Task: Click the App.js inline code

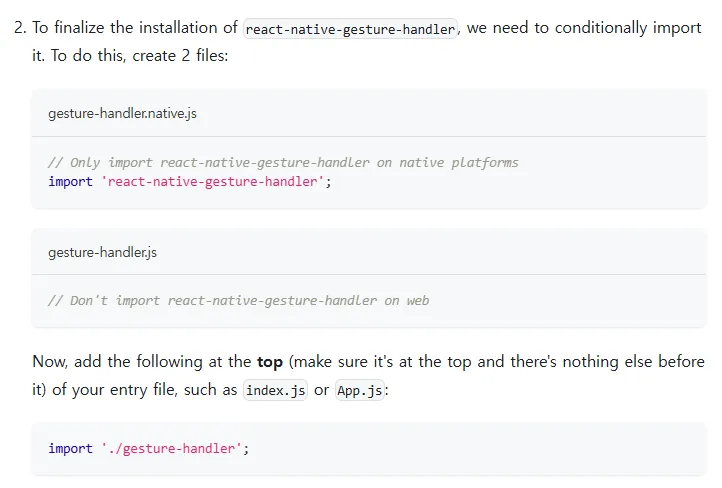Action: coord(360,390)
